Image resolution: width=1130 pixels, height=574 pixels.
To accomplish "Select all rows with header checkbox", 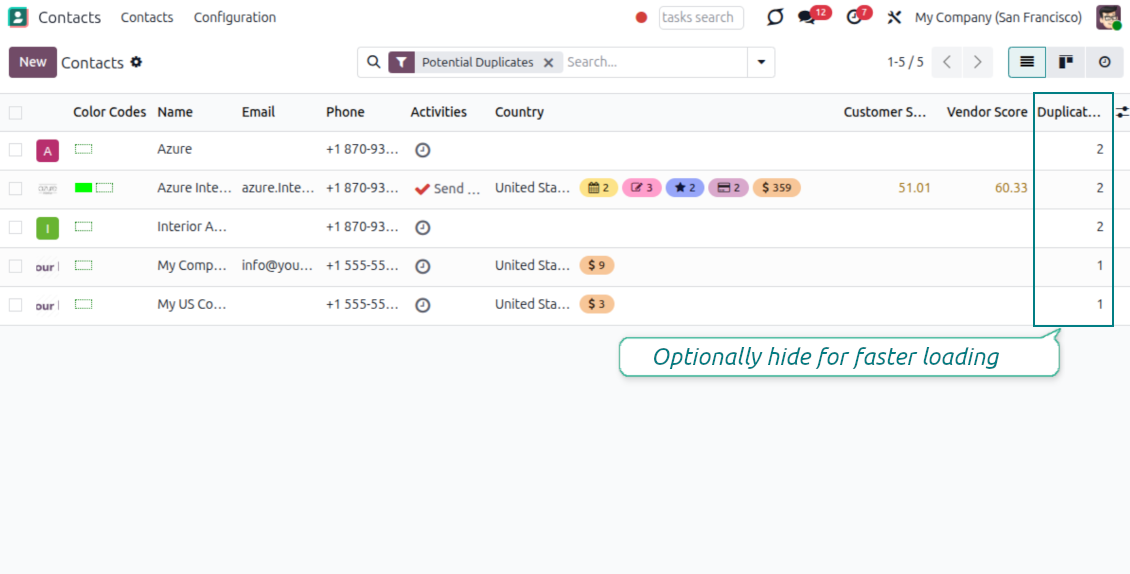I will coord(15,112).
